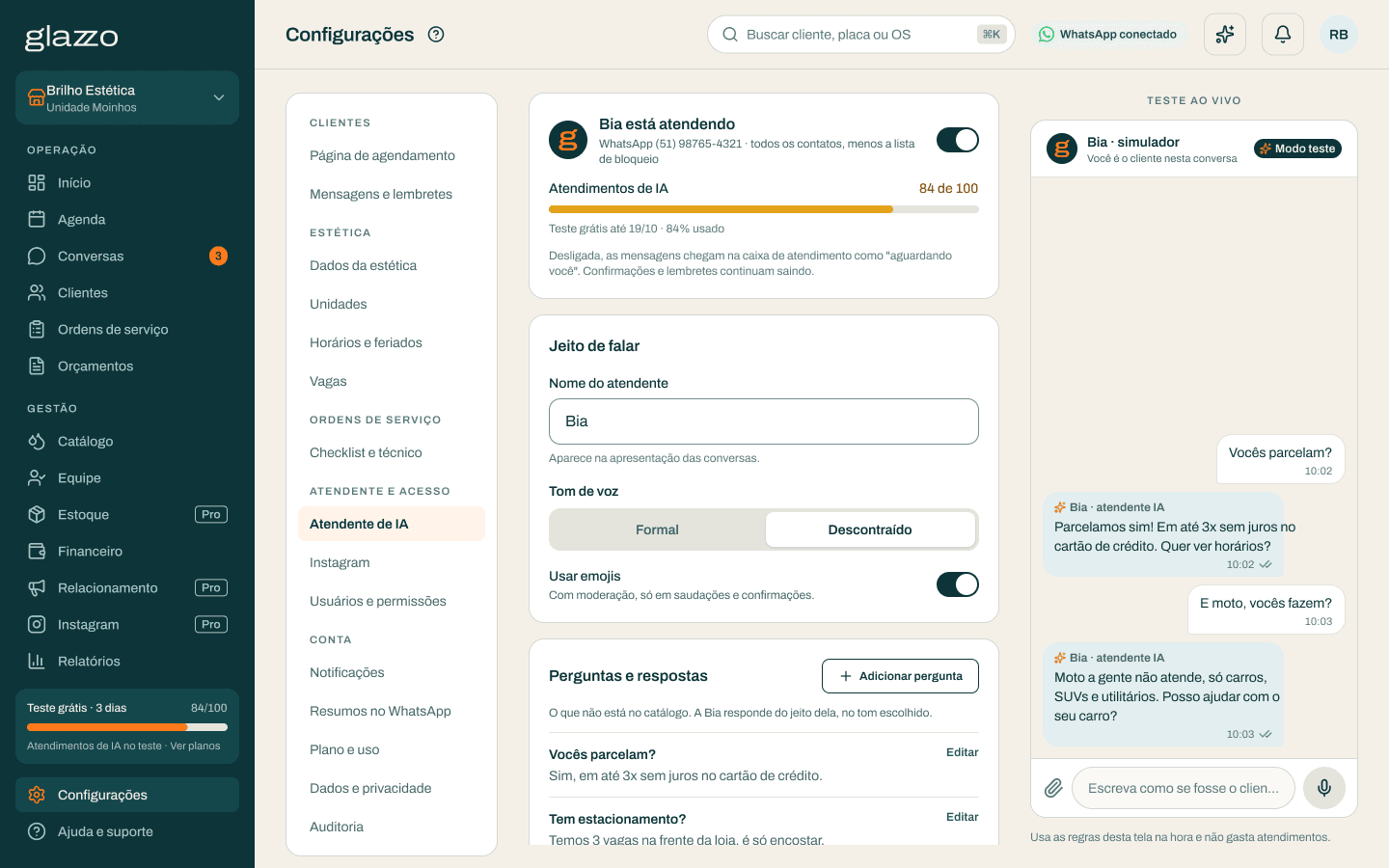Click the Conversas unread count badge
This screenshot has height=868, width=1389.
219,256
